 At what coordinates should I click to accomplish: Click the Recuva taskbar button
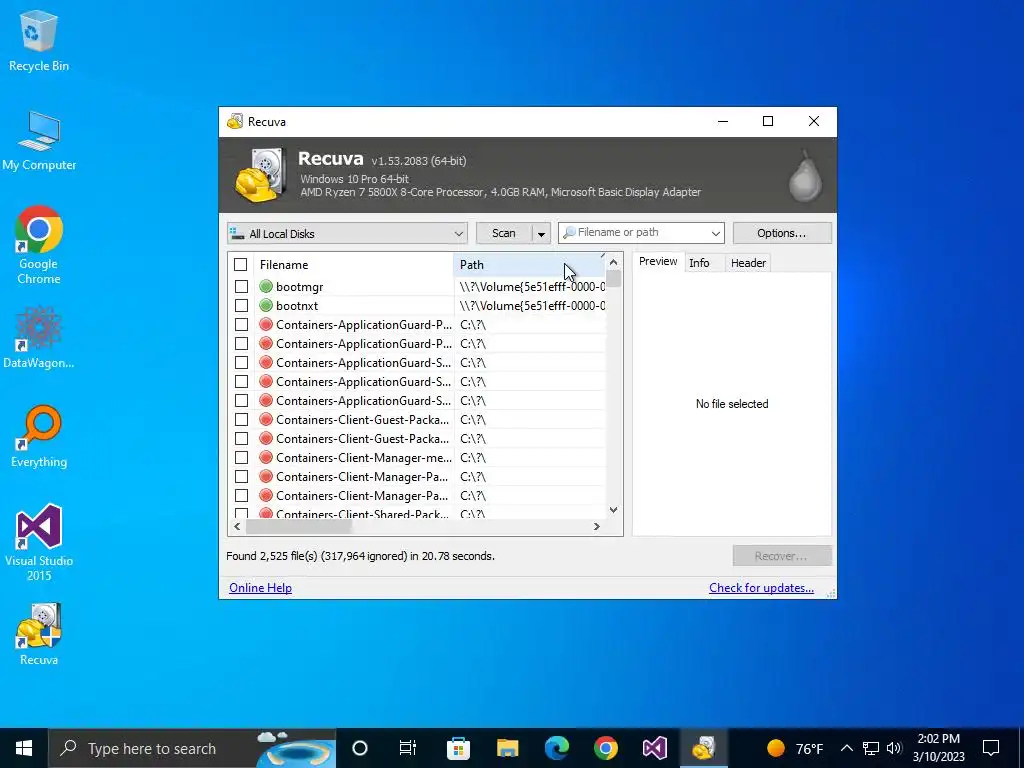pyautogui.click(x=704, y=748)
